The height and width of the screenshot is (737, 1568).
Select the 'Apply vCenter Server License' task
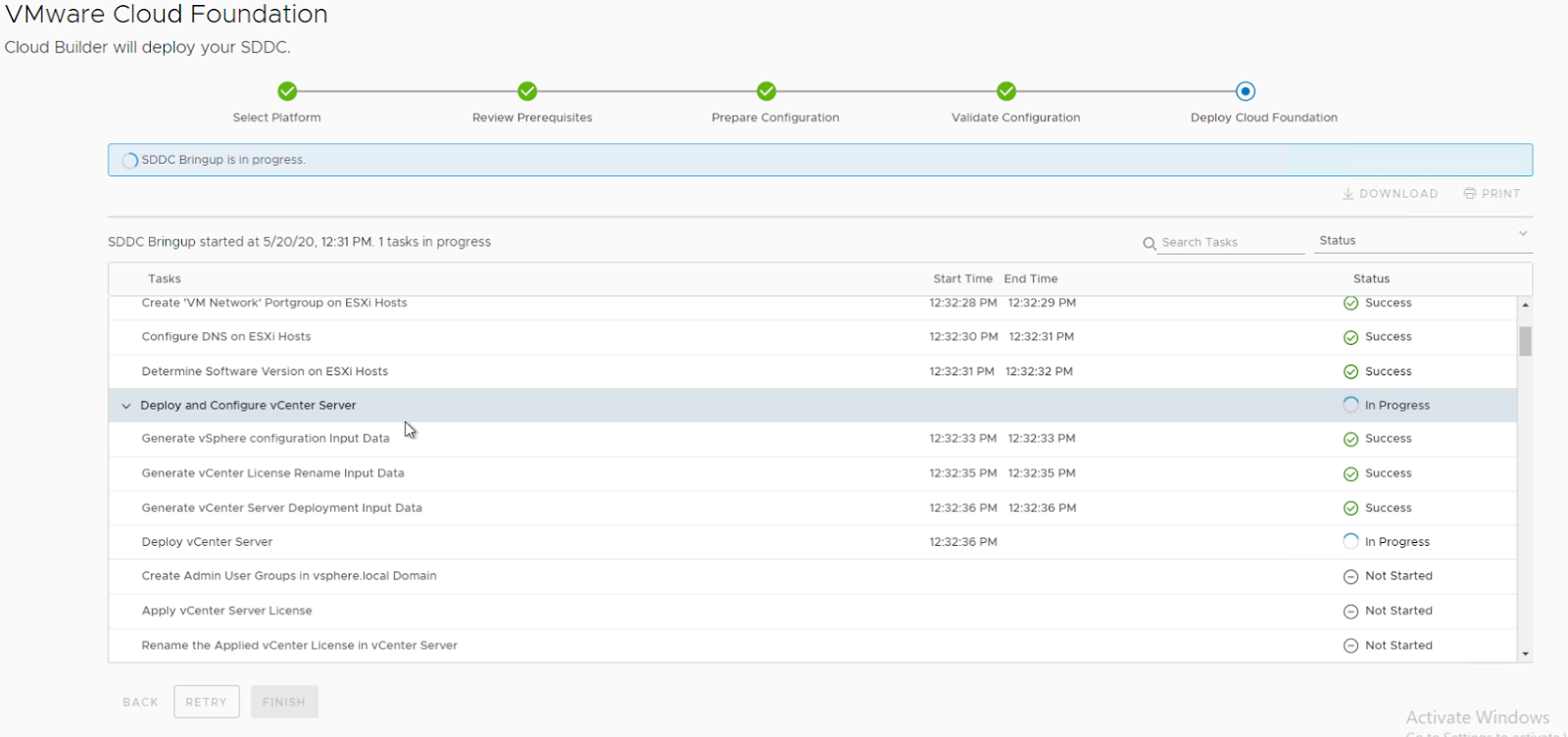812,611
